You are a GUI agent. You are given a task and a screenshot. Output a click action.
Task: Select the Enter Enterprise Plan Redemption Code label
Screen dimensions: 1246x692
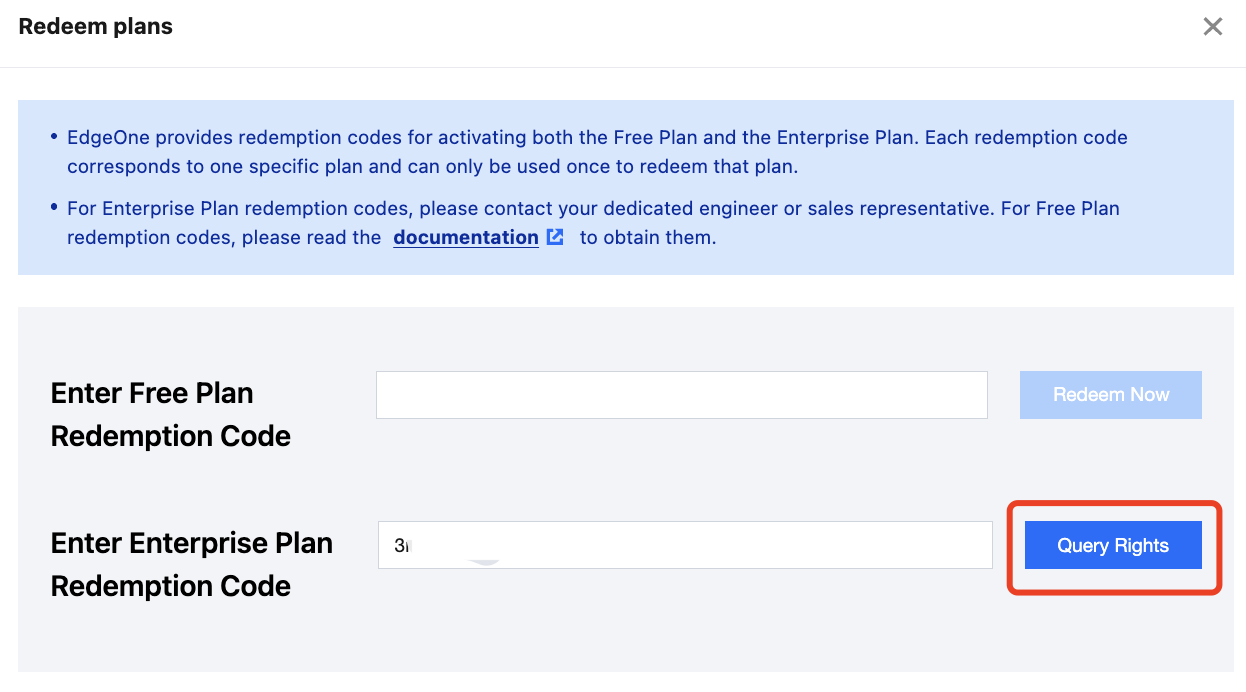tap(191, 564)
